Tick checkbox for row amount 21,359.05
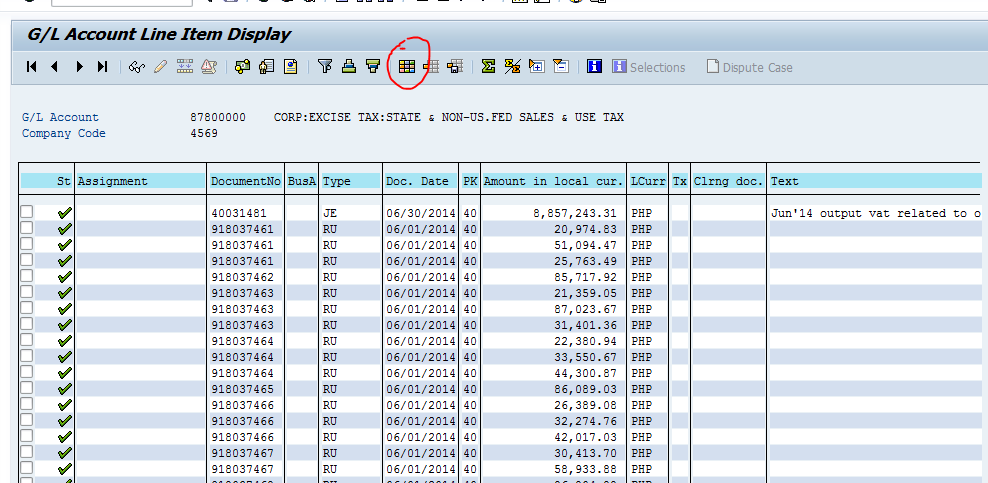The width and height of the screenshot is (988, 483). point(26,292)
